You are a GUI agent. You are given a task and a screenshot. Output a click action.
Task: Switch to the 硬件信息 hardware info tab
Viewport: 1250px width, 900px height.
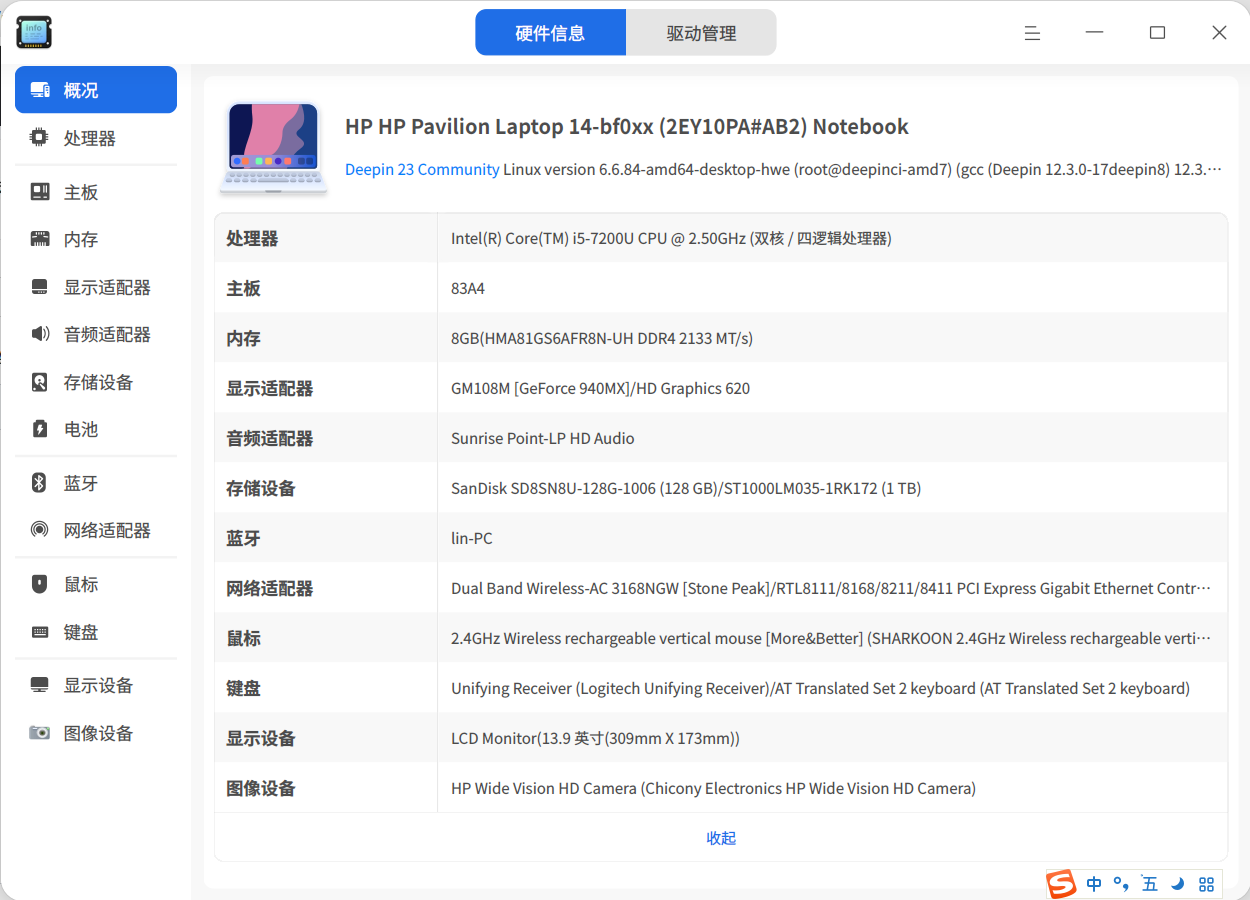550,33
